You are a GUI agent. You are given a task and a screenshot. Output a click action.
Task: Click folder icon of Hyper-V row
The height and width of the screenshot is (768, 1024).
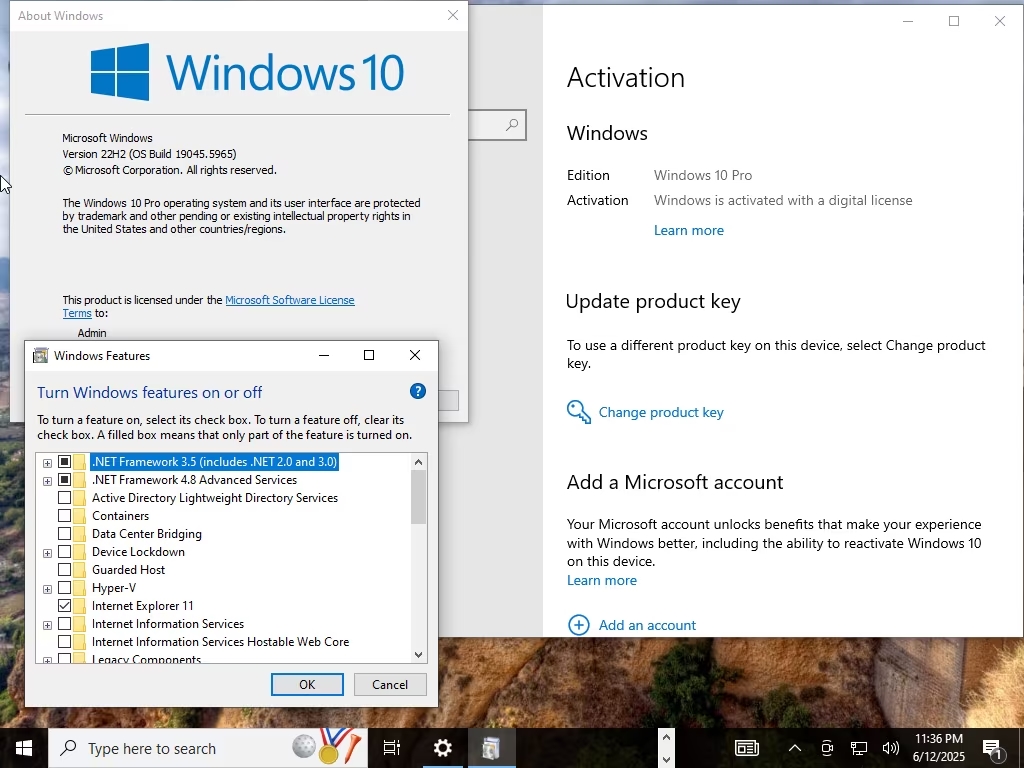click(x=80, y=588)
